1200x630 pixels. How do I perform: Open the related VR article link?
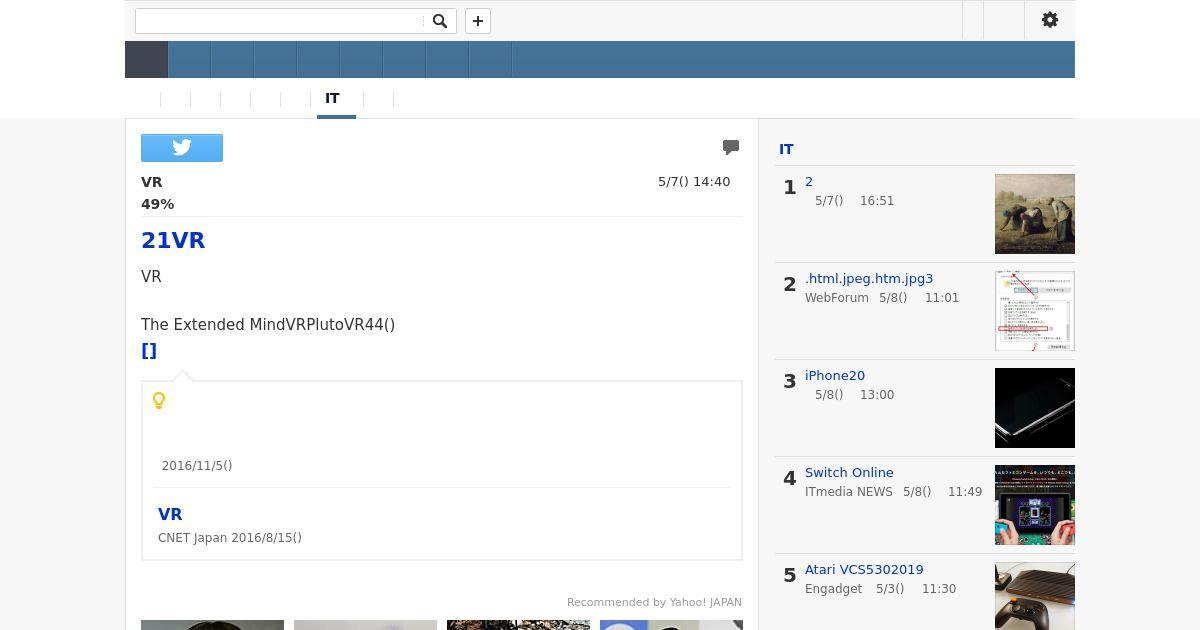170,514
